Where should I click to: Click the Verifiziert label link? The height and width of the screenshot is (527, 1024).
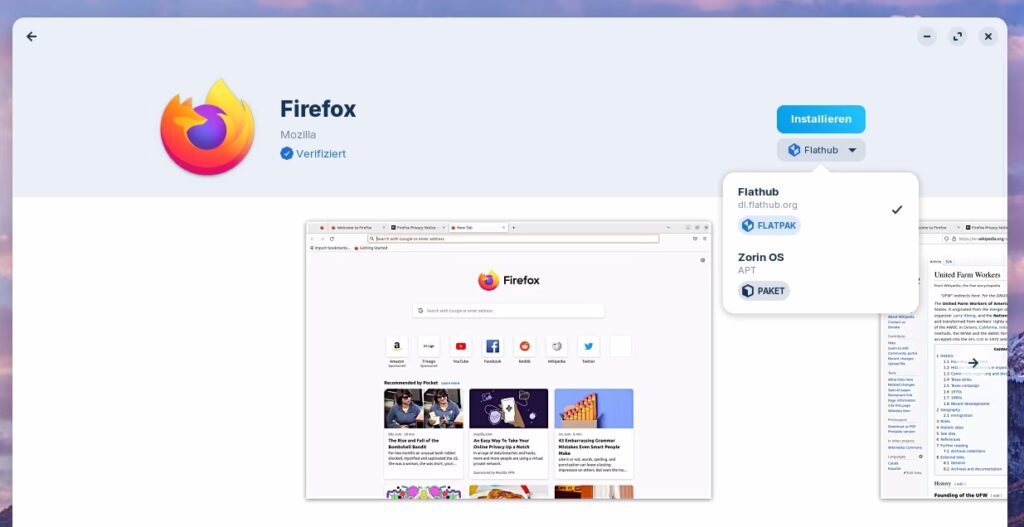[x=321, y=154]
